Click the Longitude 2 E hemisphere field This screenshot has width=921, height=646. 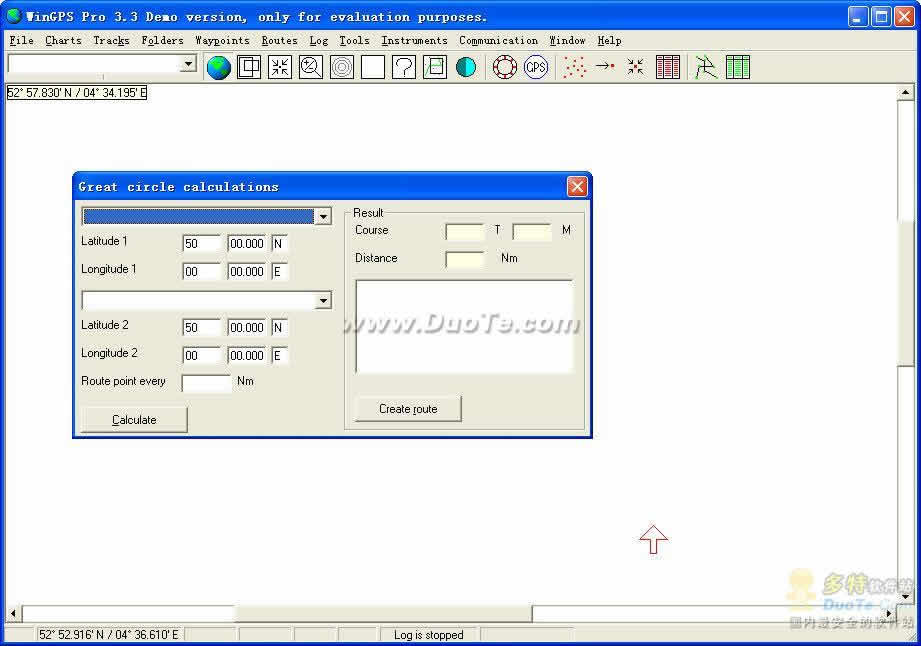(x=280, y=355)
